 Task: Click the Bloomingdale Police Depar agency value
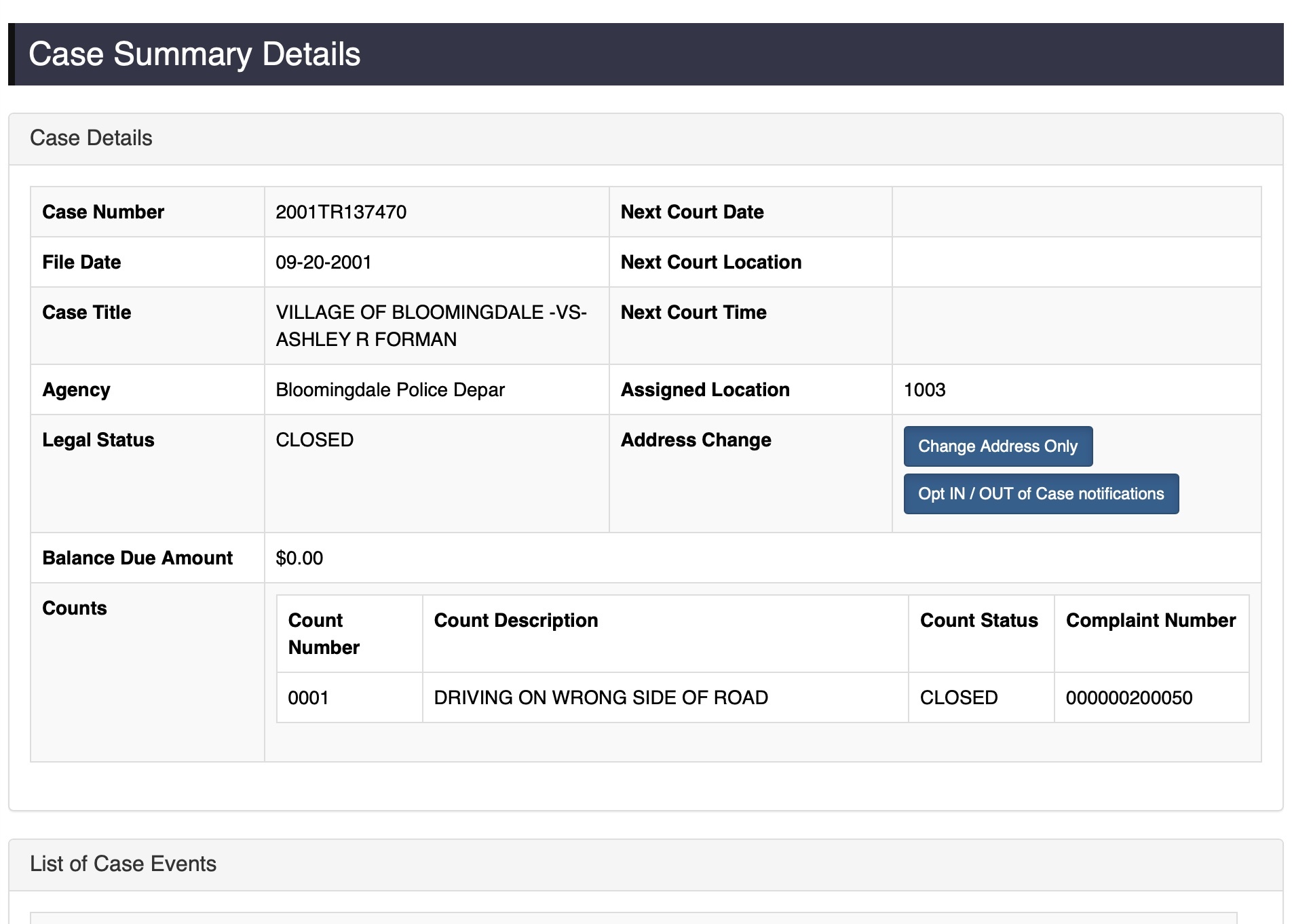390,390
